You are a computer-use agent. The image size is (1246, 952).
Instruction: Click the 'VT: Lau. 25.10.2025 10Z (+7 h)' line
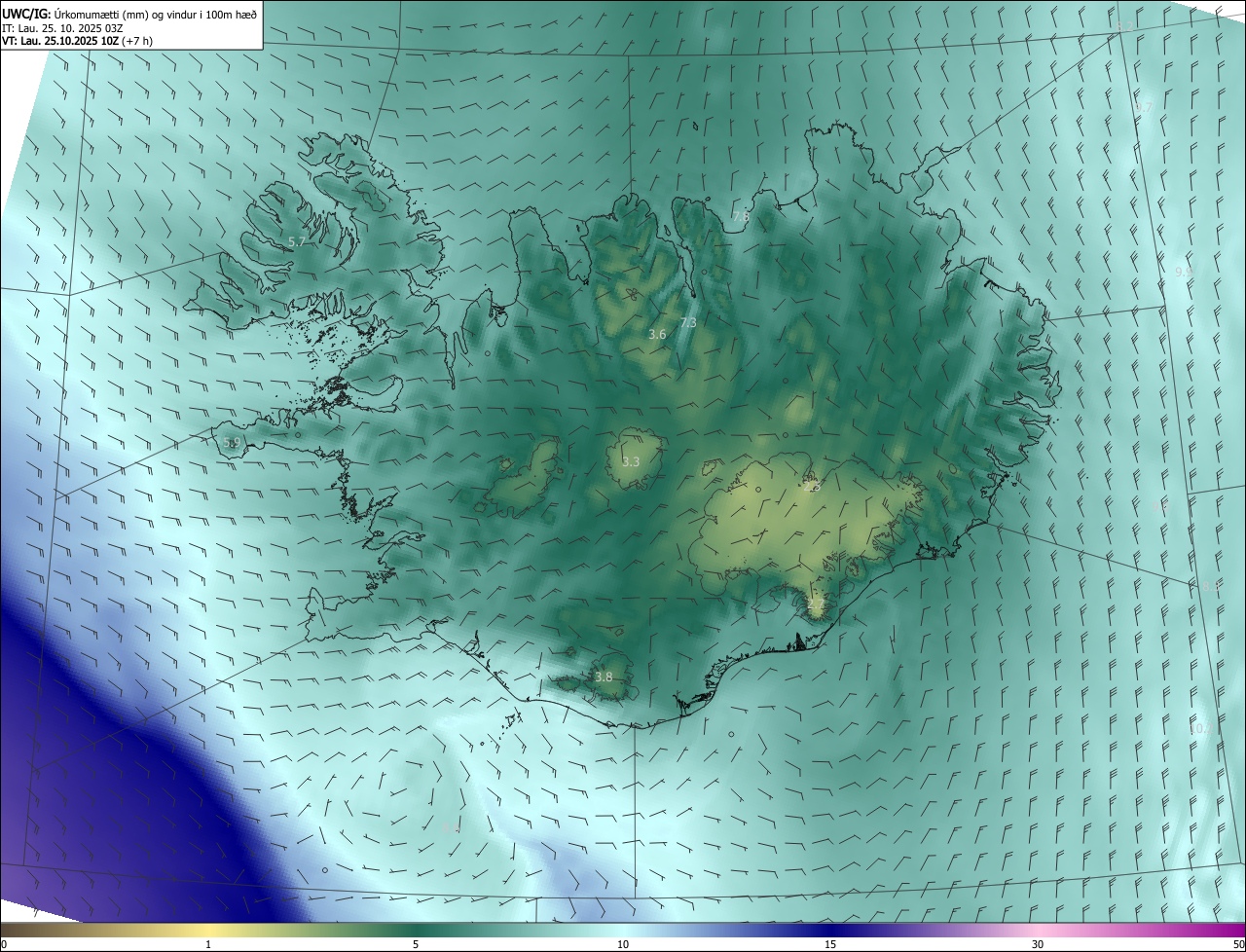click(x=77, y=41)
